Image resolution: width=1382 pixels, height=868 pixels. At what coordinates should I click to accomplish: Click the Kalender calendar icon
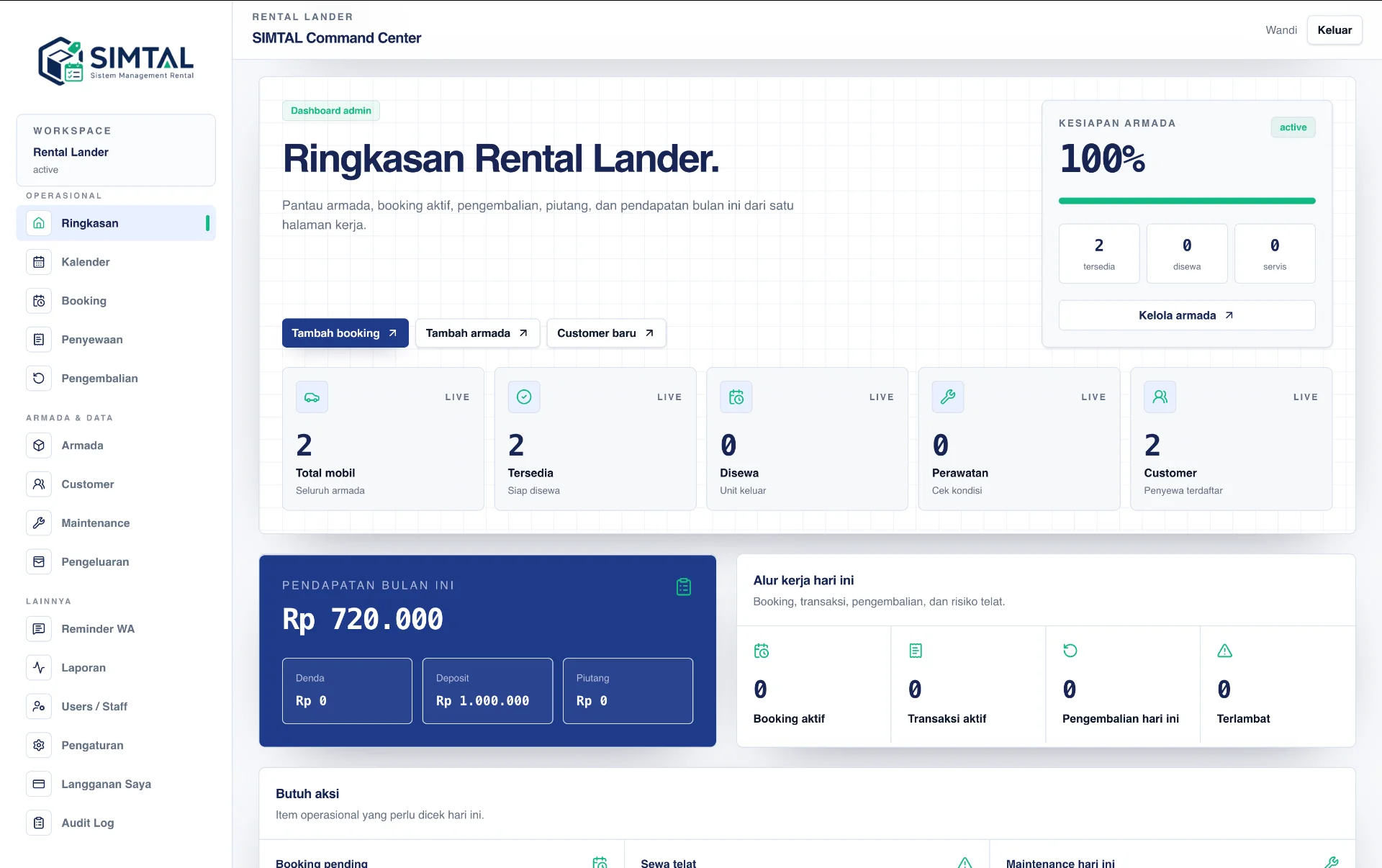coord(39,262)
